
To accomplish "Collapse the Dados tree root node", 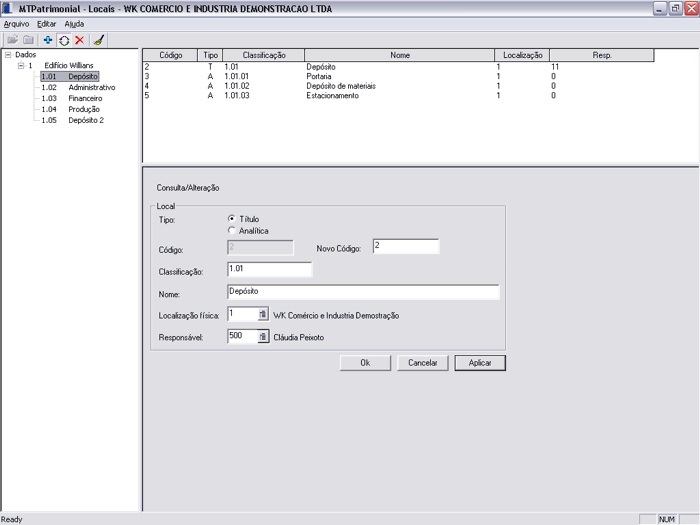I will click(8, 55).
